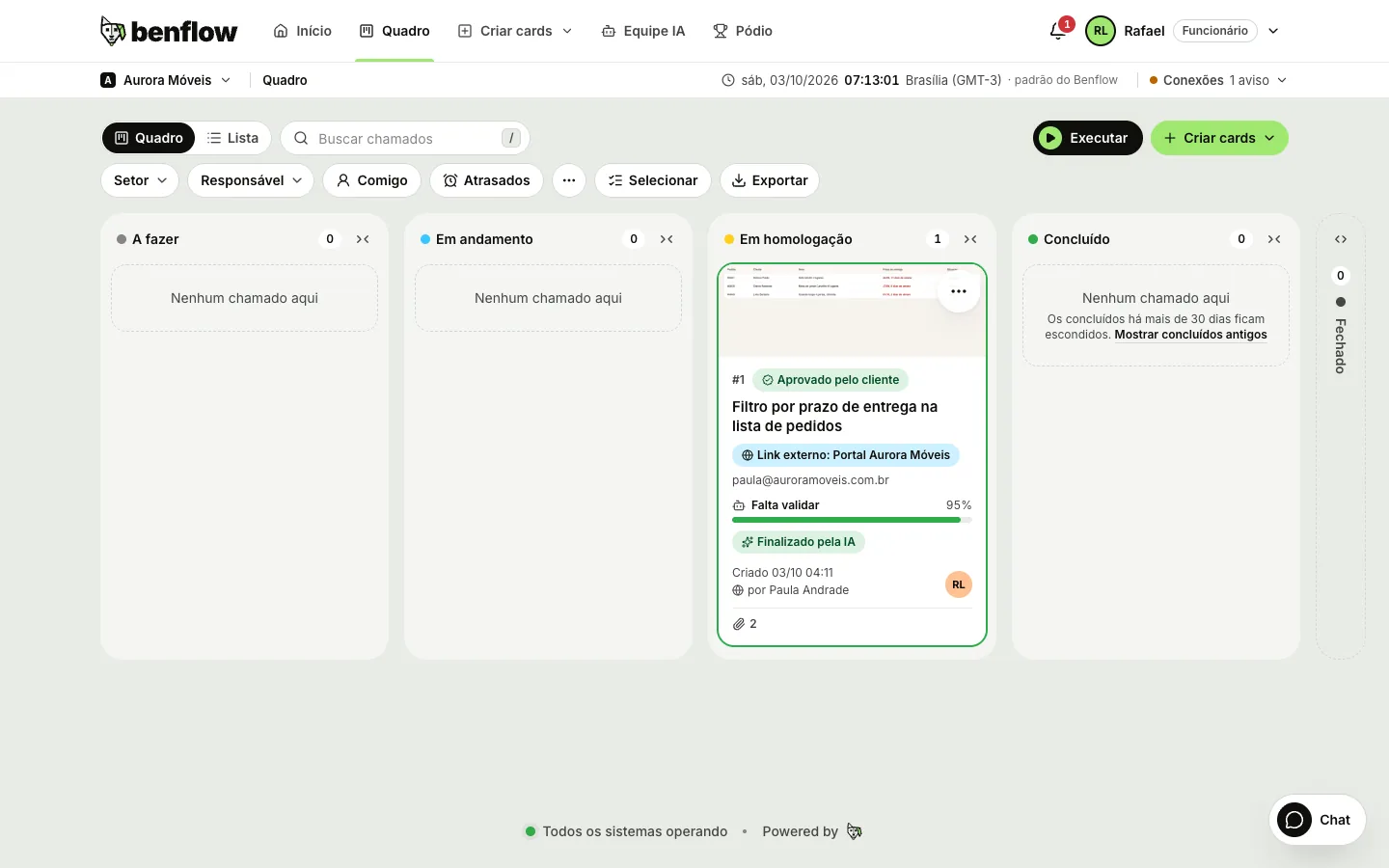
Task: Switch to Lista view toggle
Action: coord(232,138)
